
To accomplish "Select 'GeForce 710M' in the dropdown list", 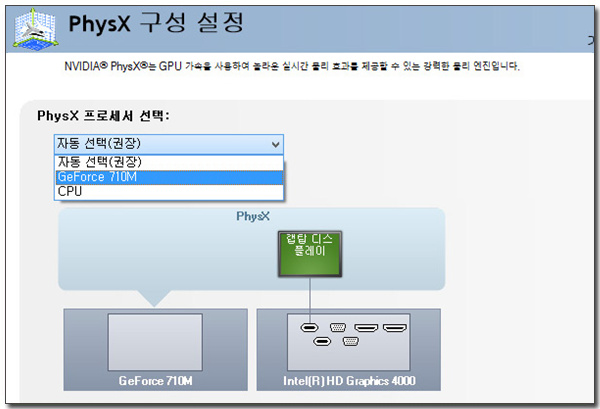I will point(169,177).
